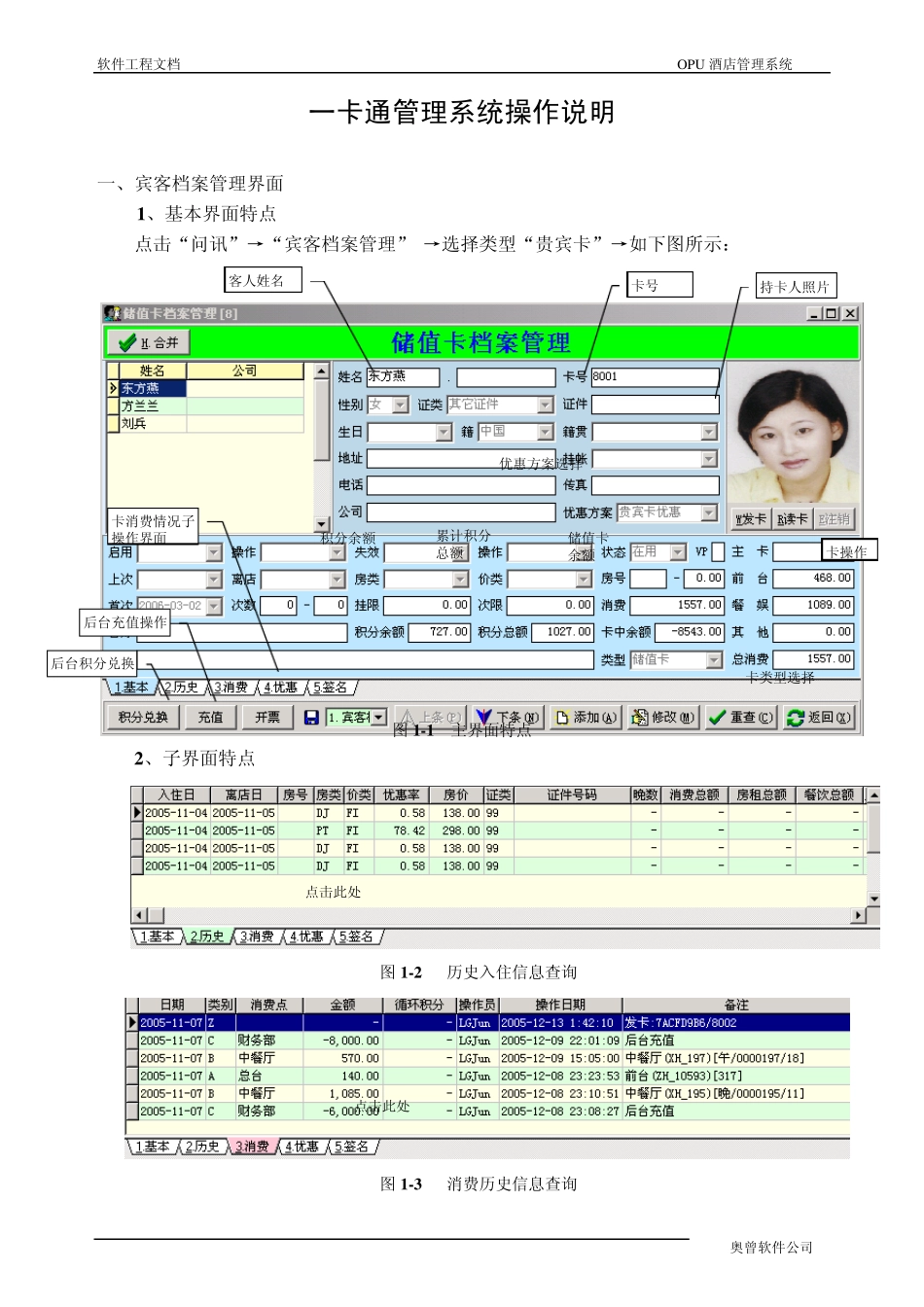Click the 读卡 read card button
The width and height of the screenshot is (924, 1307).
(793, 519)
